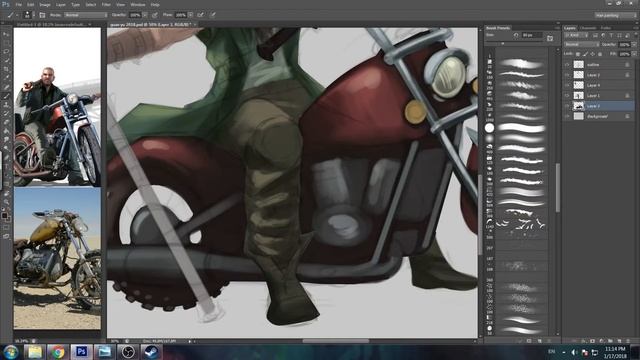The width and height of the screenshot is (640, 360).
Task: Select the Clone Stamp tool
Action: (x=6, y=104)
